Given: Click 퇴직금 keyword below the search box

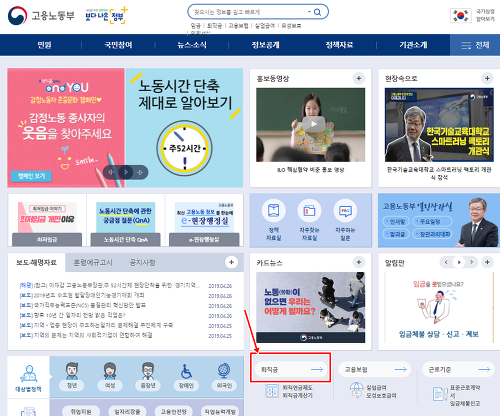Looking at the screenshot, I should (x=214, y=26).
